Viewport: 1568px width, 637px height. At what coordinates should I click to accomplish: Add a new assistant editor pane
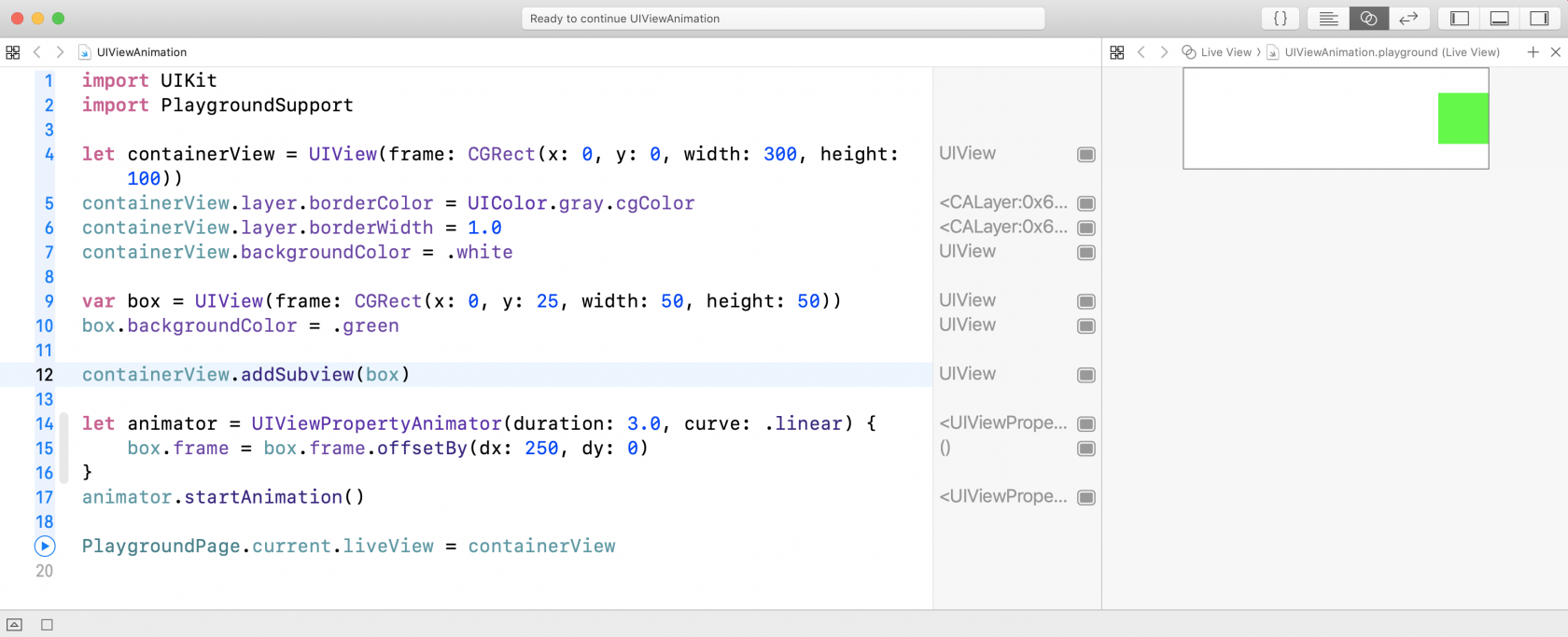click(1533, 52)
